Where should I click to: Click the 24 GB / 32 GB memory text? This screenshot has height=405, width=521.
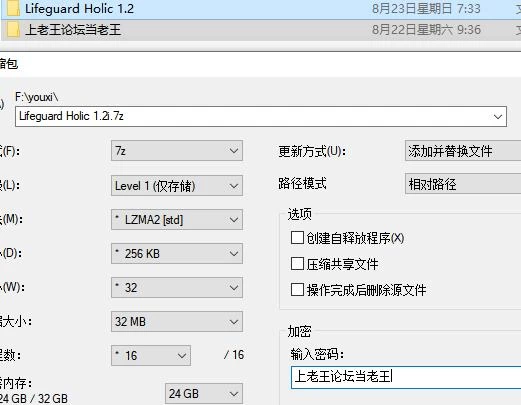[x=34, y=398]
